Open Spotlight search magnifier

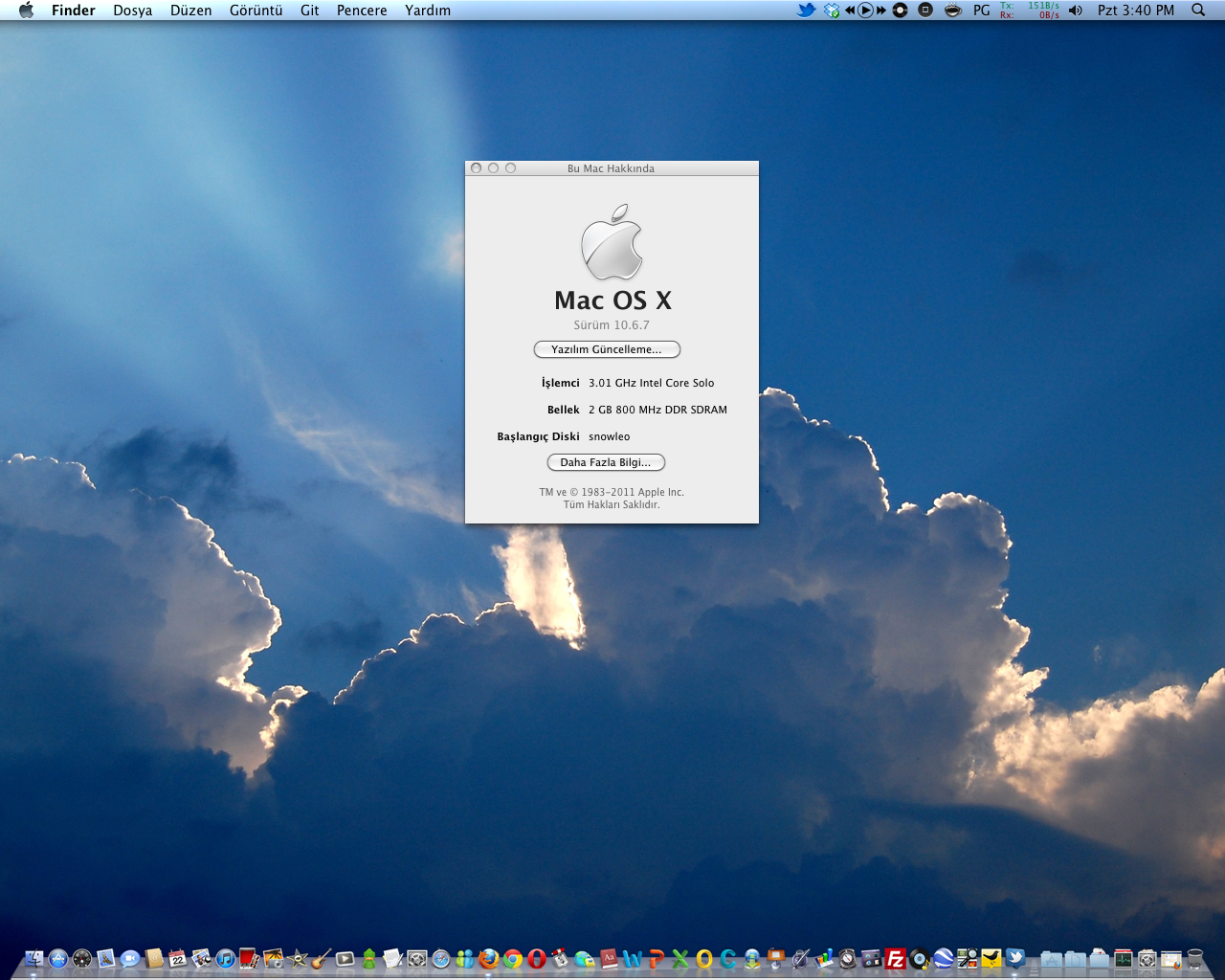1198,10
